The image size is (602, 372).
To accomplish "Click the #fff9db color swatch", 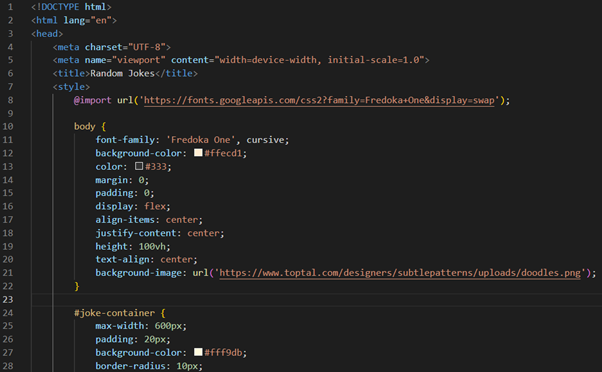I will pyautogui.click(x=198, y=352).
